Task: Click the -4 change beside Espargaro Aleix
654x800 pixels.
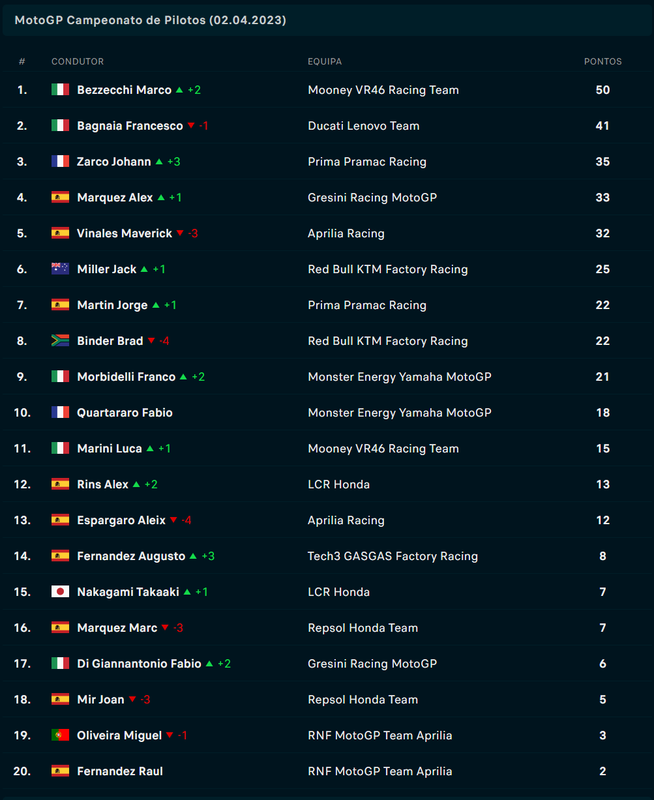Action: tap(186, 520)
